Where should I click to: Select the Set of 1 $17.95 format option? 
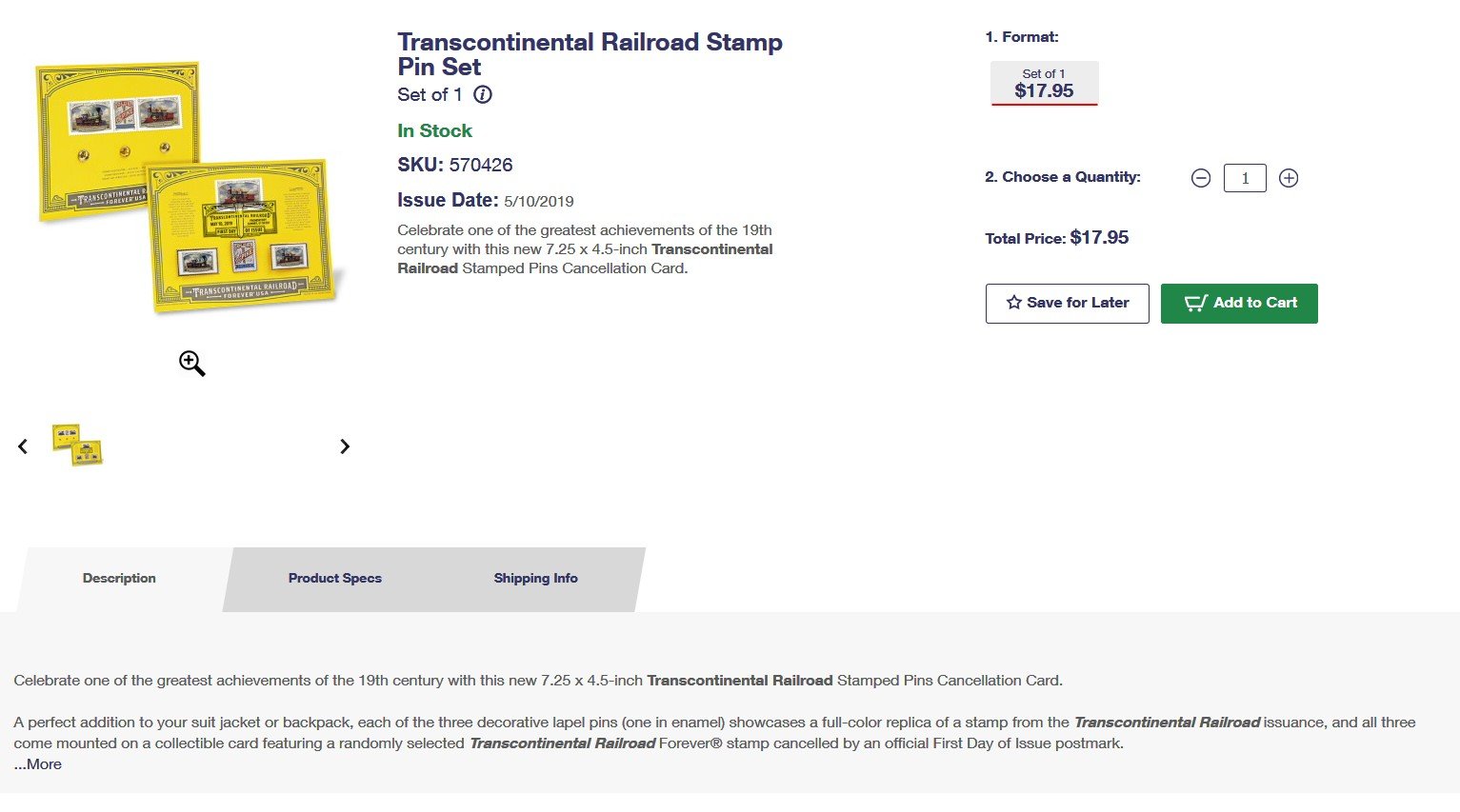point(1044,84)
